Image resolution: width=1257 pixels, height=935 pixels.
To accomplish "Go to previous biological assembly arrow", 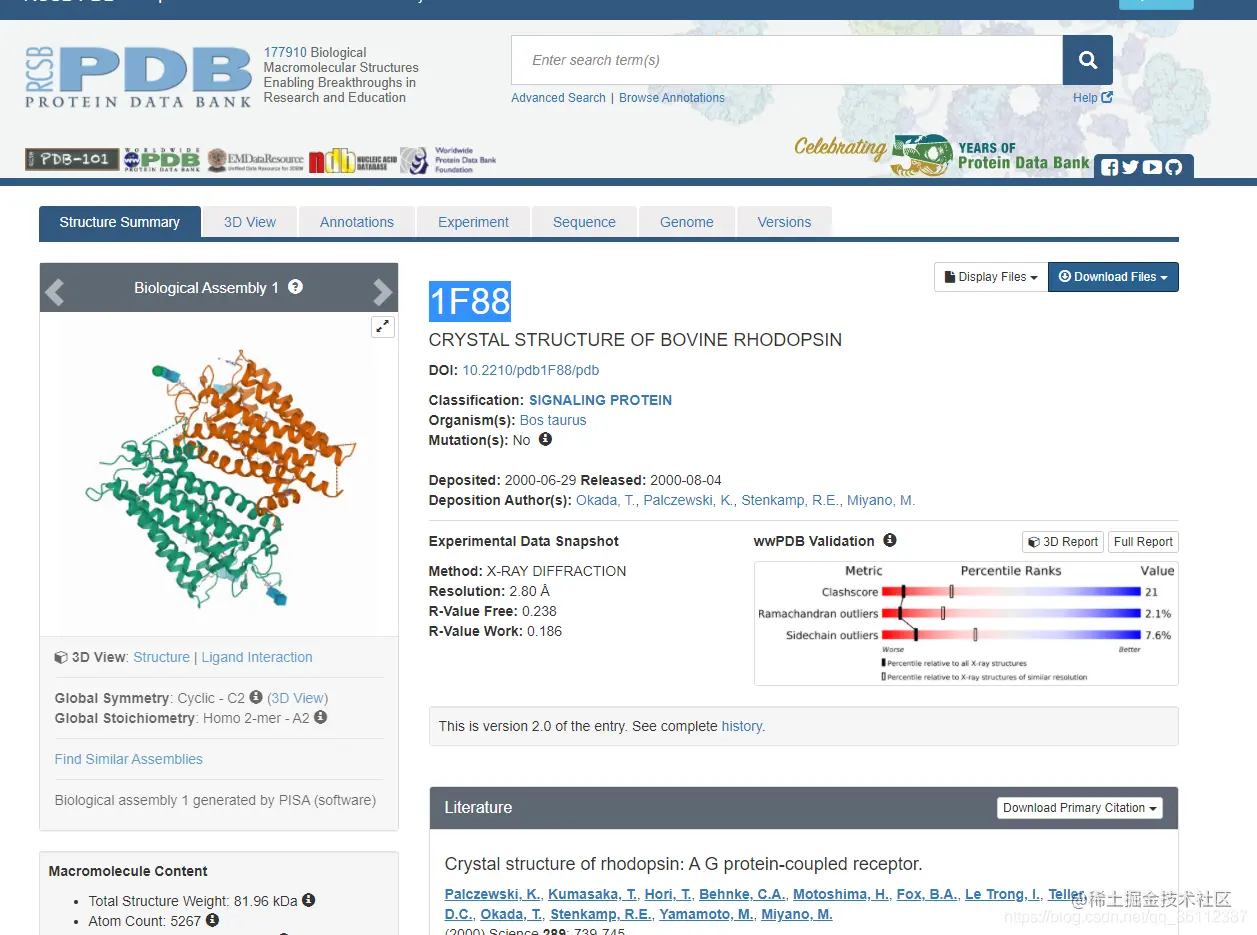I will point(55,291).
